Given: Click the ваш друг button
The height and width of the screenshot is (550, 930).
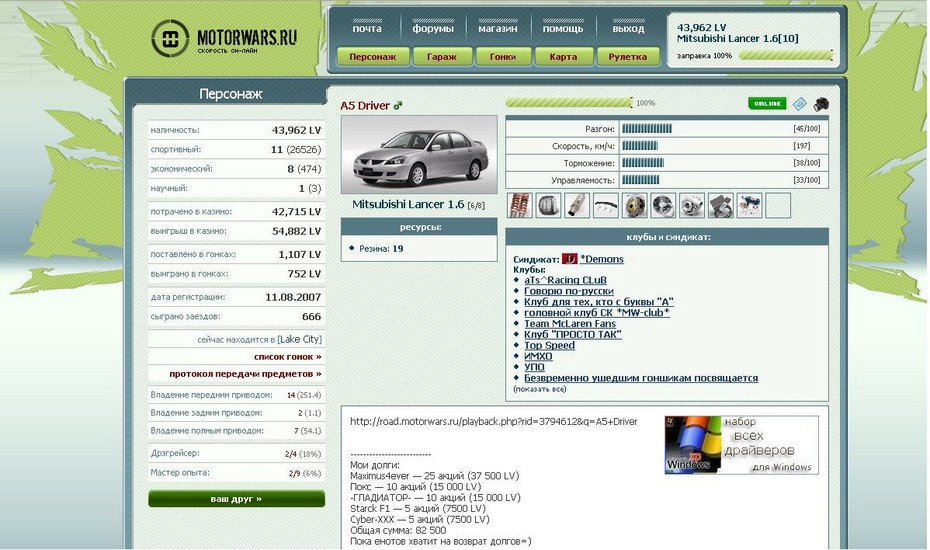Looking at the screenshot, I should [x=236, y=499].
